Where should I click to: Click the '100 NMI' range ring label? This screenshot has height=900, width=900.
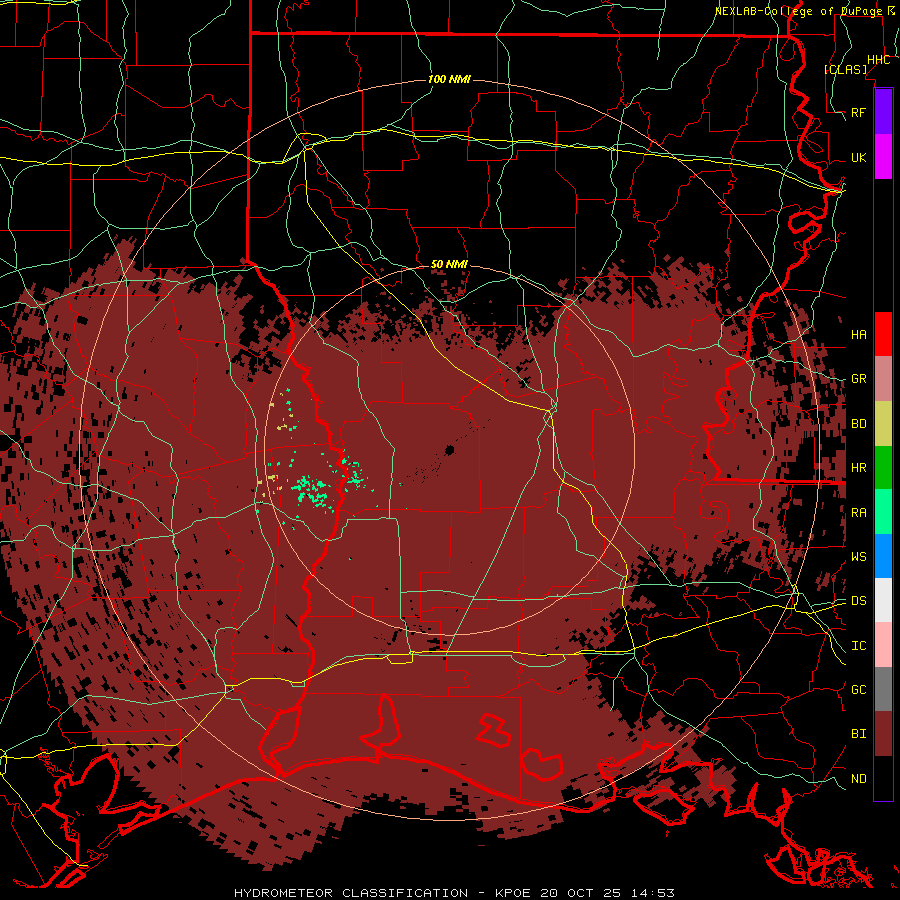click(449, 79)
